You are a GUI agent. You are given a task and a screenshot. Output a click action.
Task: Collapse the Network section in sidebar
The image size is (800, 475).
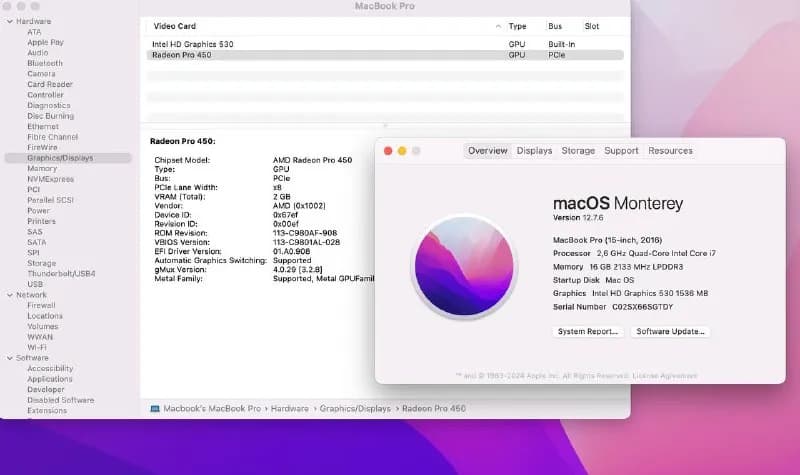10,295
